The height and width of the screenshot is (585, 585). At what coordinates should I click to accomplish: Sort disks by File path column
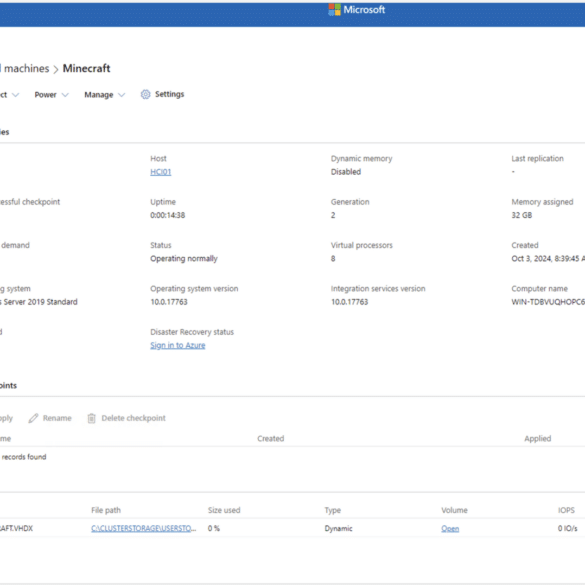click(x=106, y=510)
